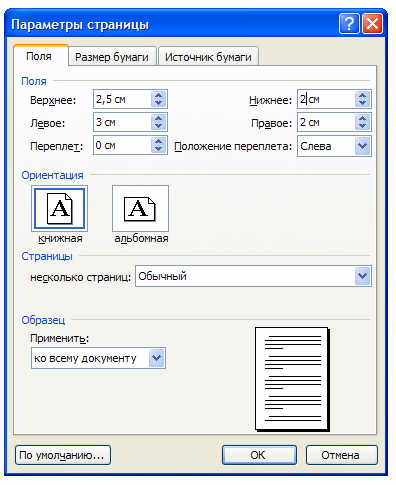Increase the Нижнее margin with up arrow
396x485 pixels.
point(363,95)
